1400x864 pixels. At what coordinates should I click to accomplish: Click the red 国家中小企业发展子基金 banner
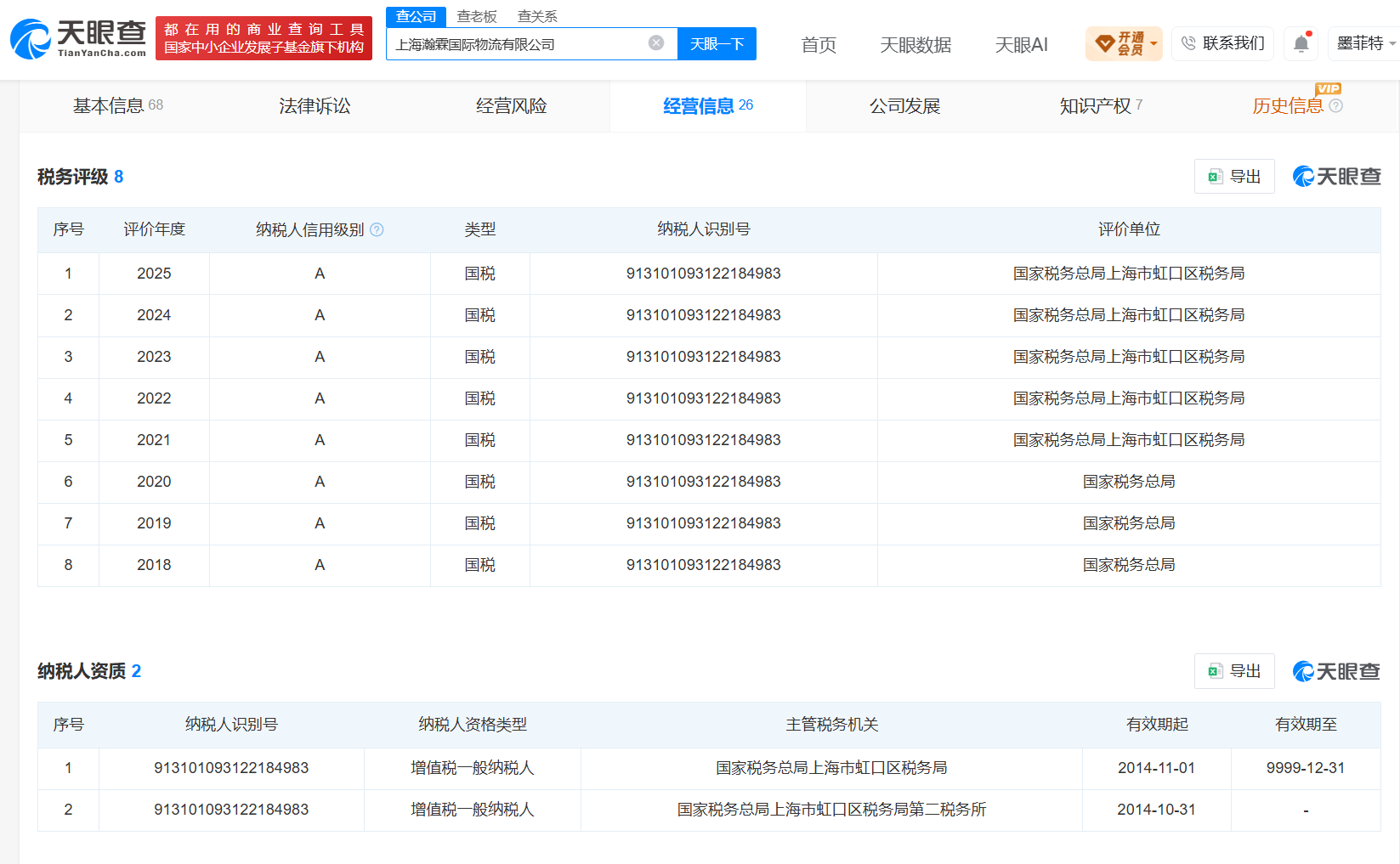pyautogui.click(x=264, y=38)
